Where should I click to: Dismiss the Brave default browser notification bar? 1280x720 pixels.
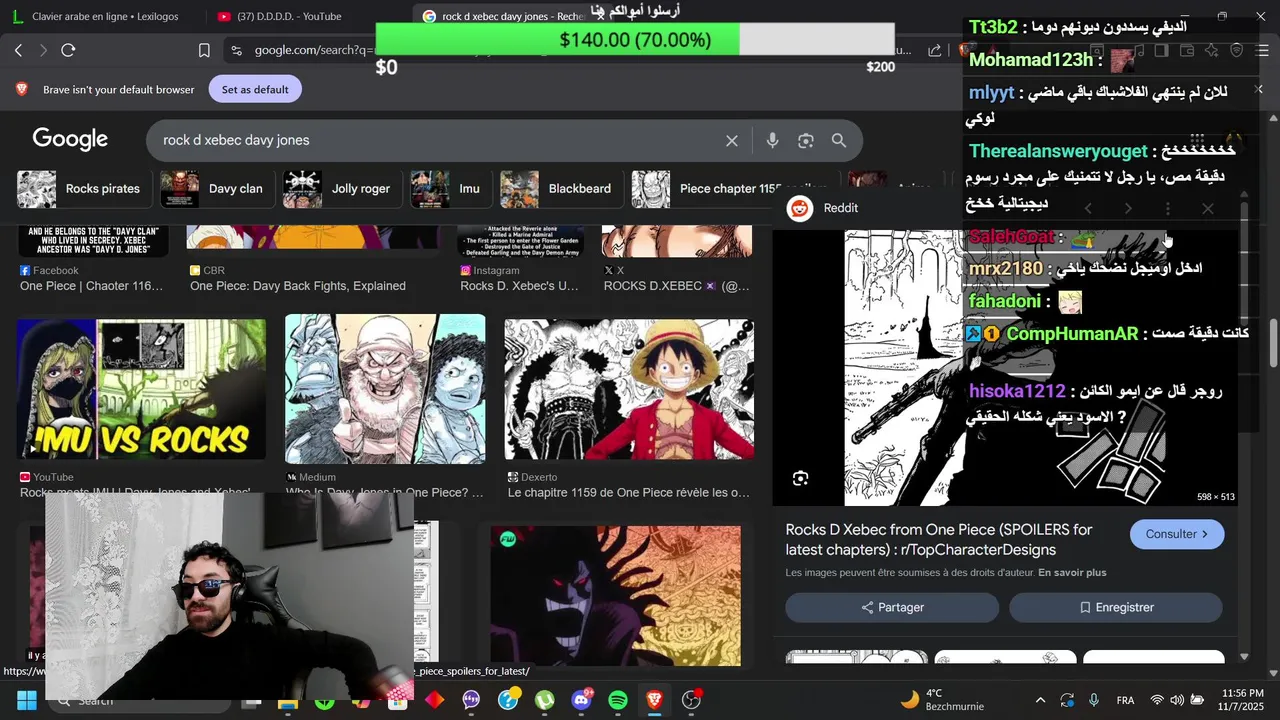pos(1258,89)
